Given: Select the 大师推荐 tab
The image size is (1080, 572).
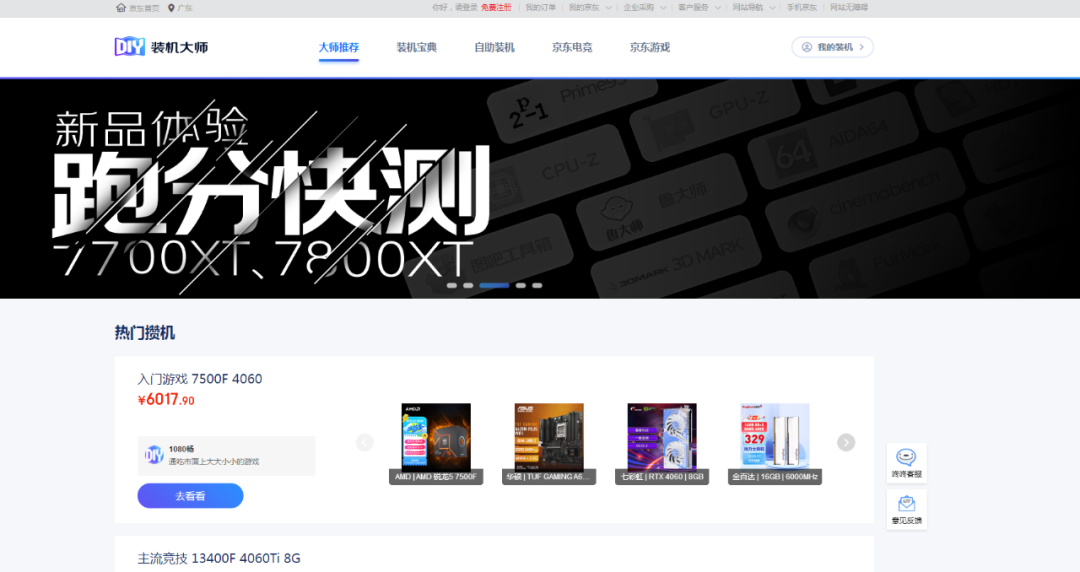Looking at the screenshot, I should pyautogui.click(x=339, y=48).
